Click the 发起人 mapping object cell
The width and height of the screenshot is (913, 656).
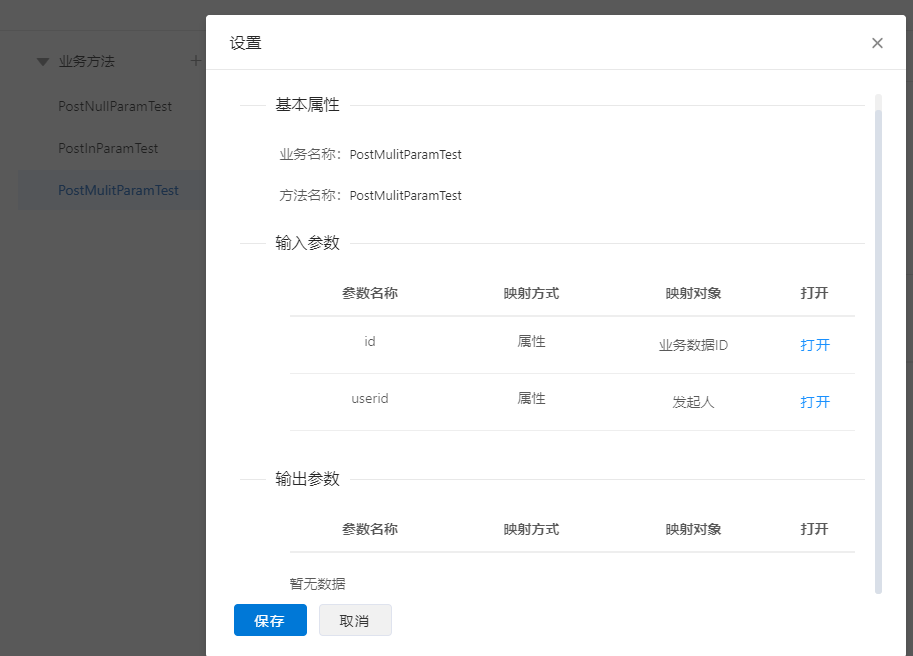[693, 403]
